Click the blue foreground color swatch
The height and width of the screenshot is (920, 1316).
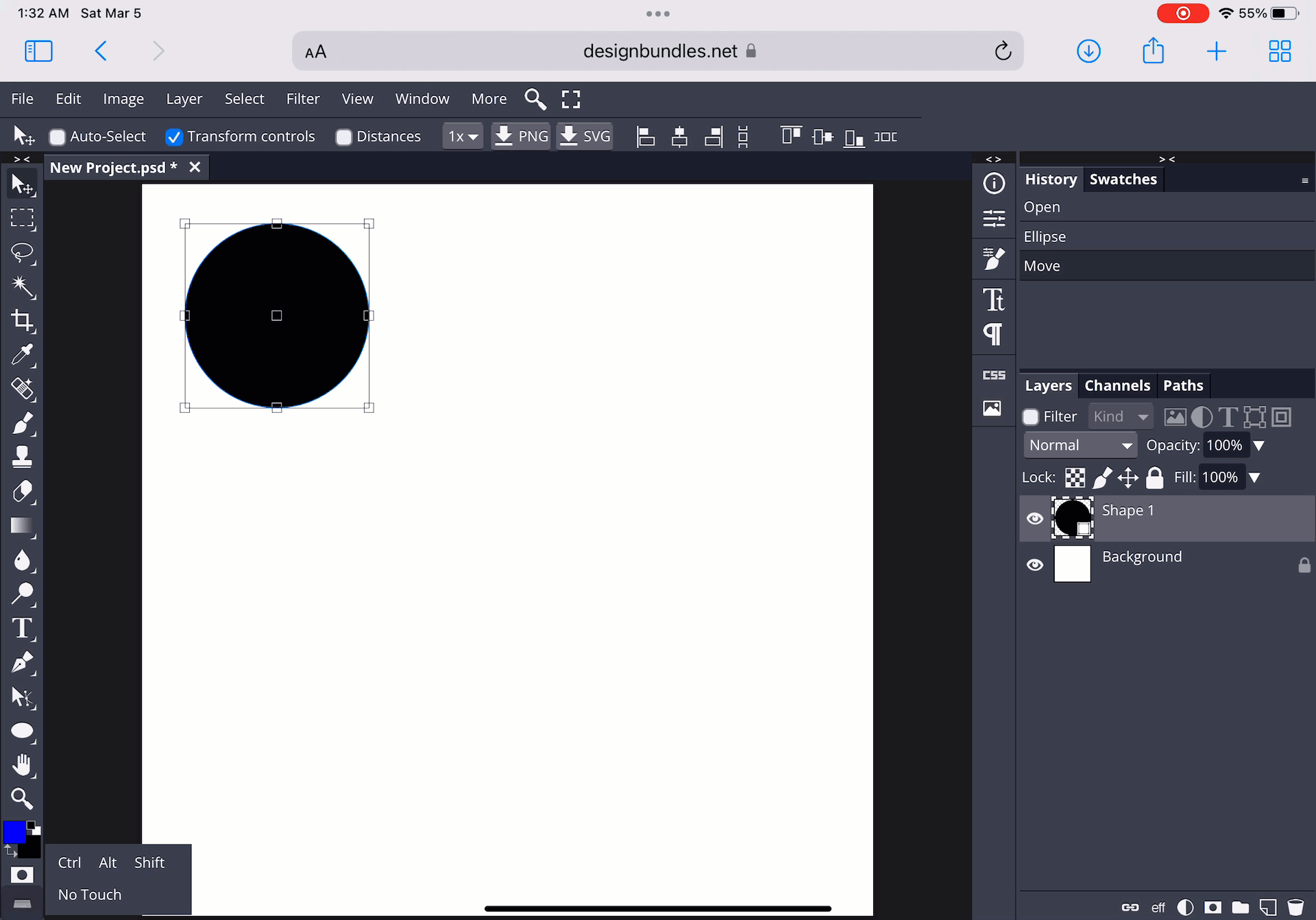pos(14,832)
